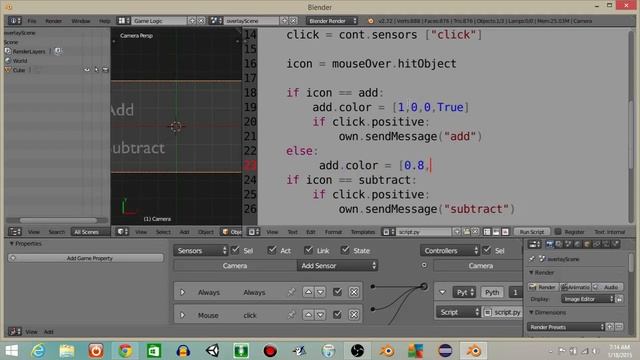This screenshot has height=360, width=640.
Task: Toggle Register checkbox in text editor
Action: point(558,231)
